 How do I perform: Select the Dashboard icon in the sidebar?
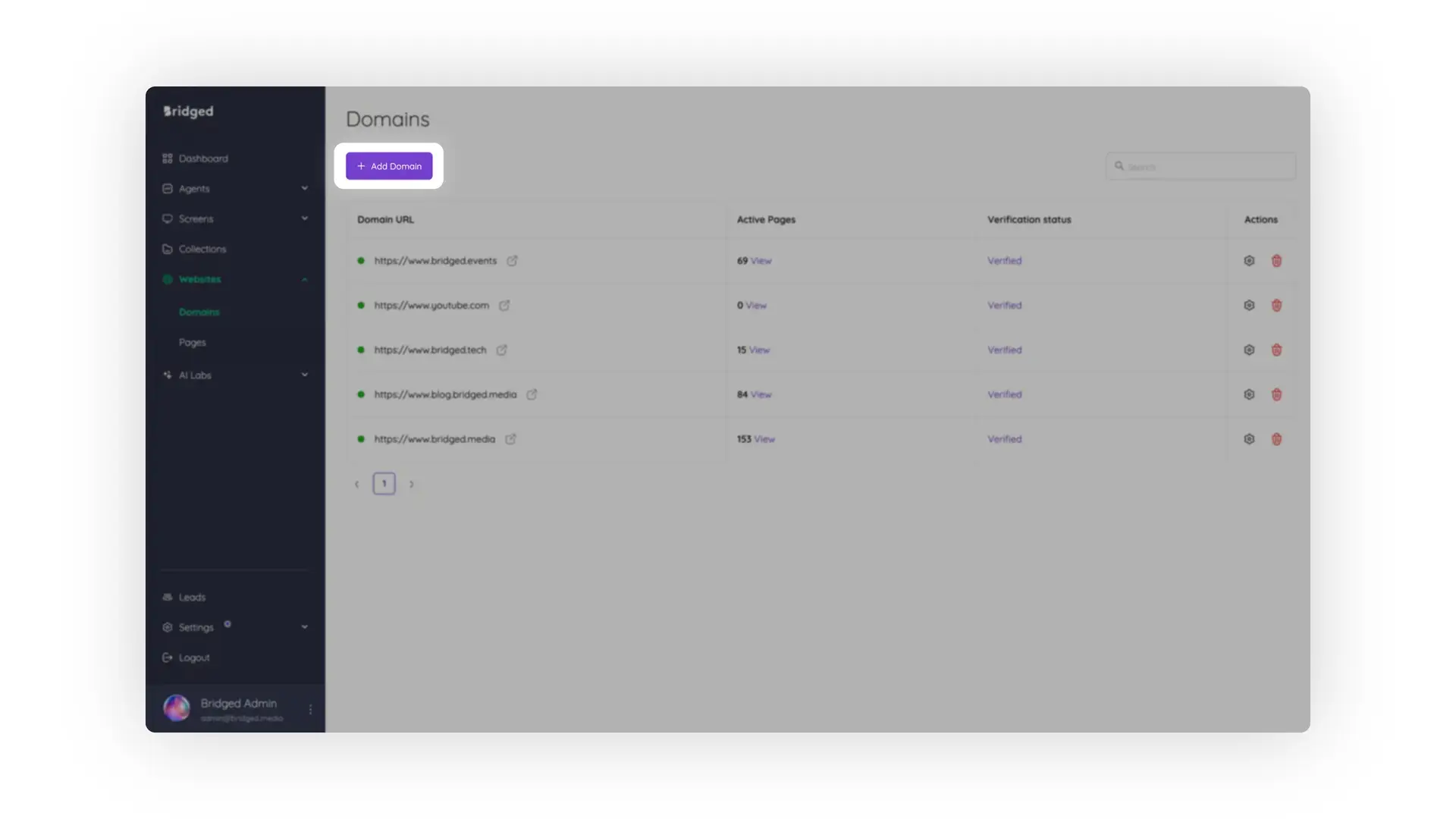click(168, 158)
